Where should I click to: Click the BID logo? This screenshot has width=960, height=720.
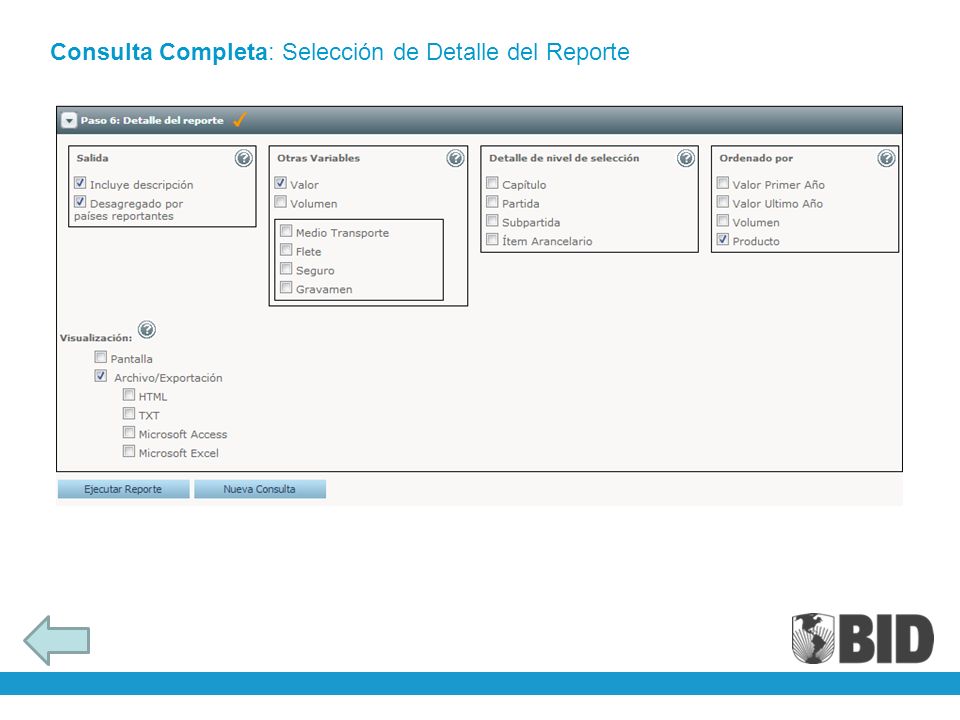pos(863,639)
